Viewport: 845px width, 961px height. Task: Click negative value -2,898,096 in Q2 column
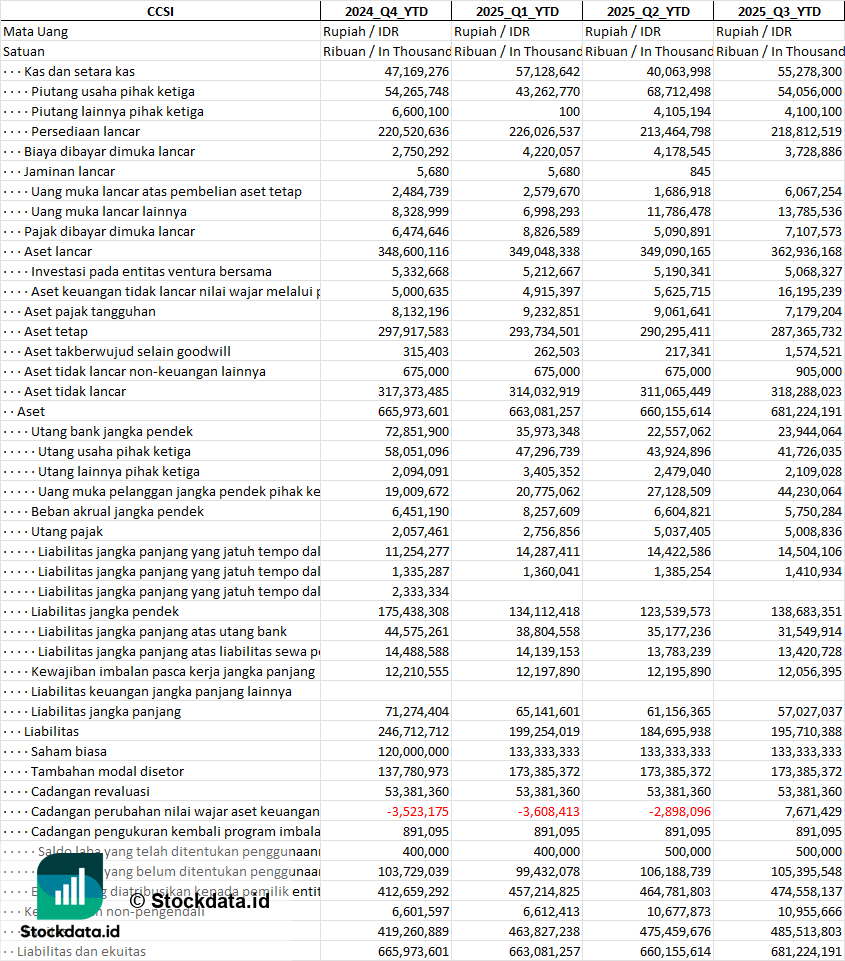pyautogui.click(x=680, y=812)
